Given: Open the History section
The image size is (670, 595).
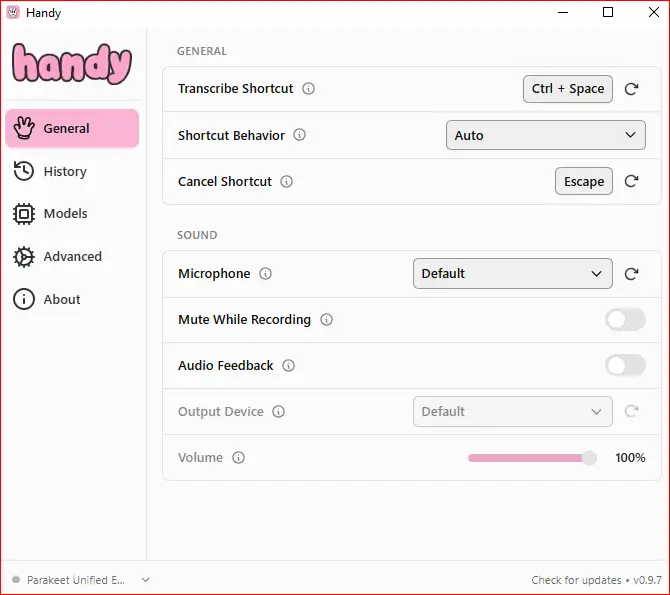Looking at the screenshot, I should coord(72,171).
